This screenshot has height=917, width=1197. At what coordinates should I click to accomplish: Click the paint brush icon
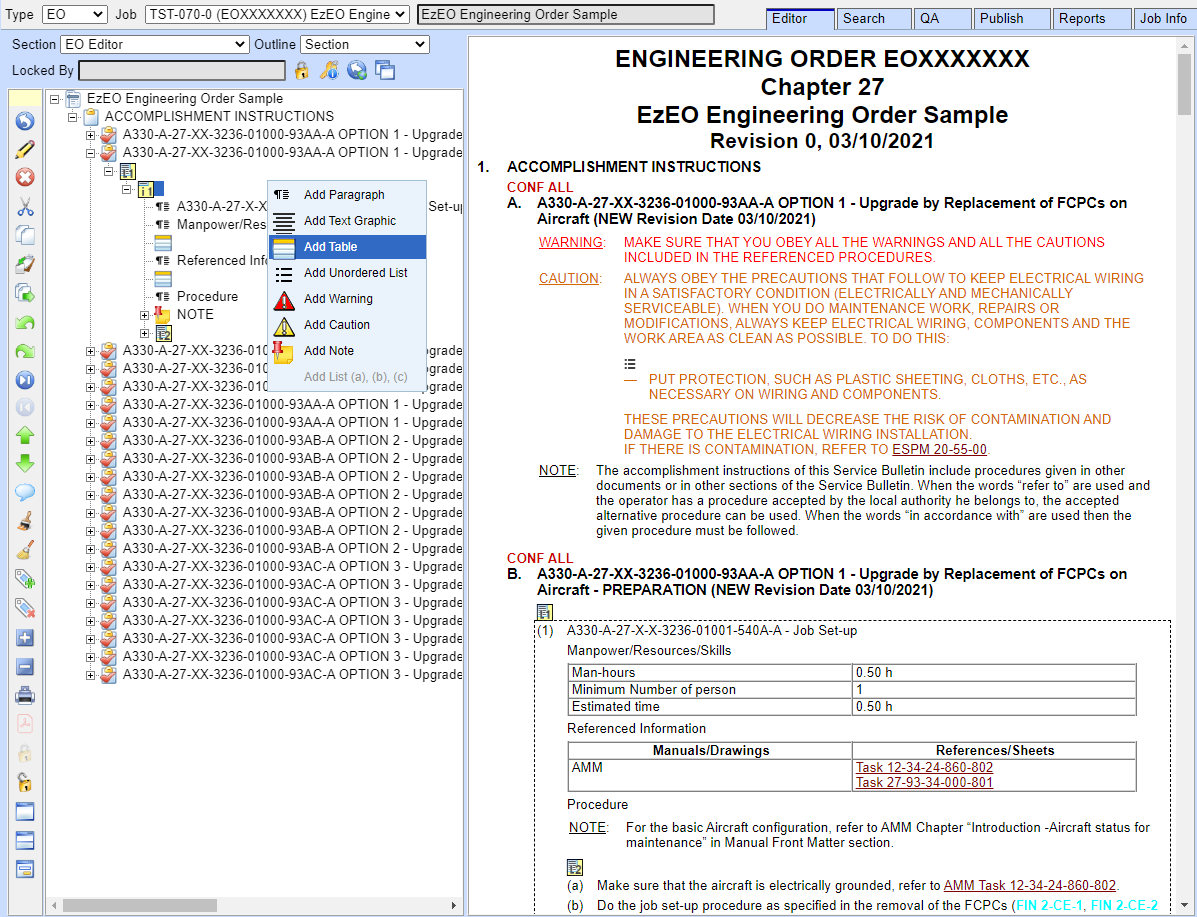point(25,522)
